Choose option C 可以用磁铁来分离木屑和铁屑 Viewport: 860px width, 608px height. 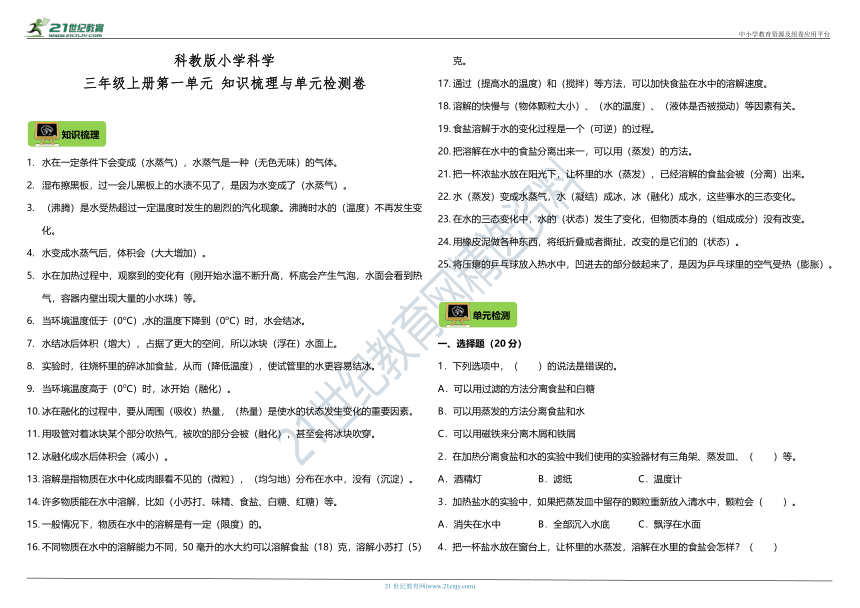pos(507,434)
